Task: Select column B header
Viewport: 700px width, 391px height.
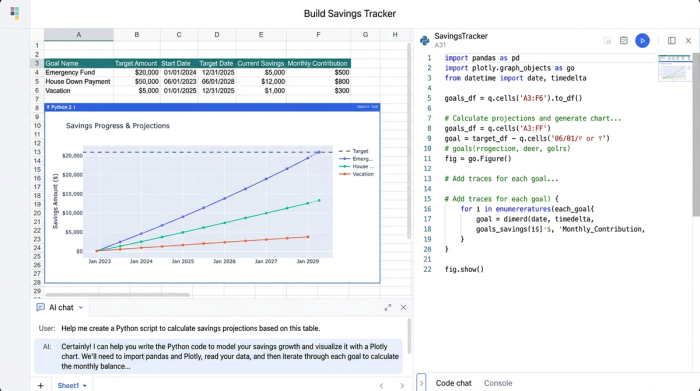Action: (x=137, y=34)
